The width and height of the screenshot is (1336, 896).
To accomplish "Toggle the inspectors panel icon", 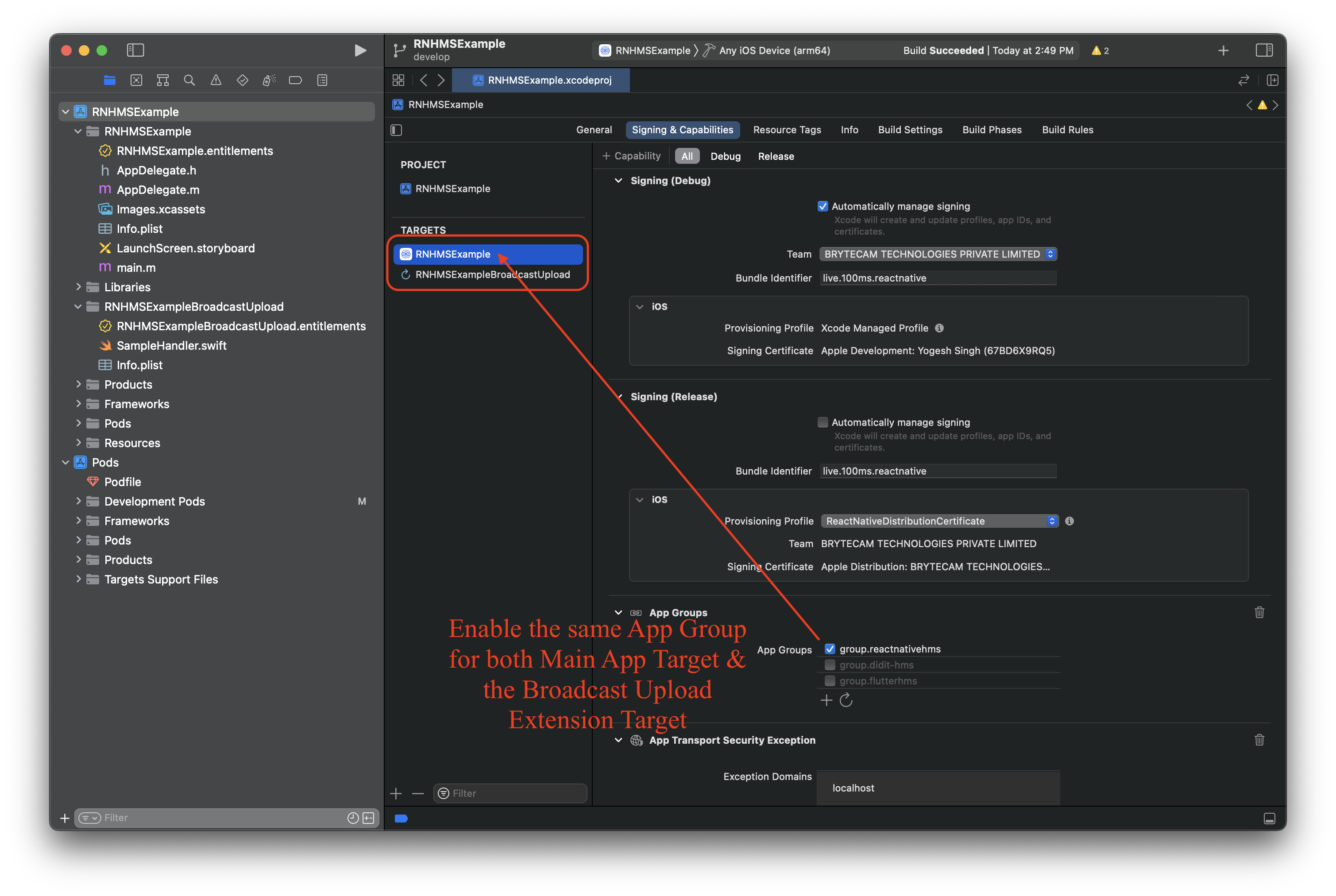I will 1264,50.
